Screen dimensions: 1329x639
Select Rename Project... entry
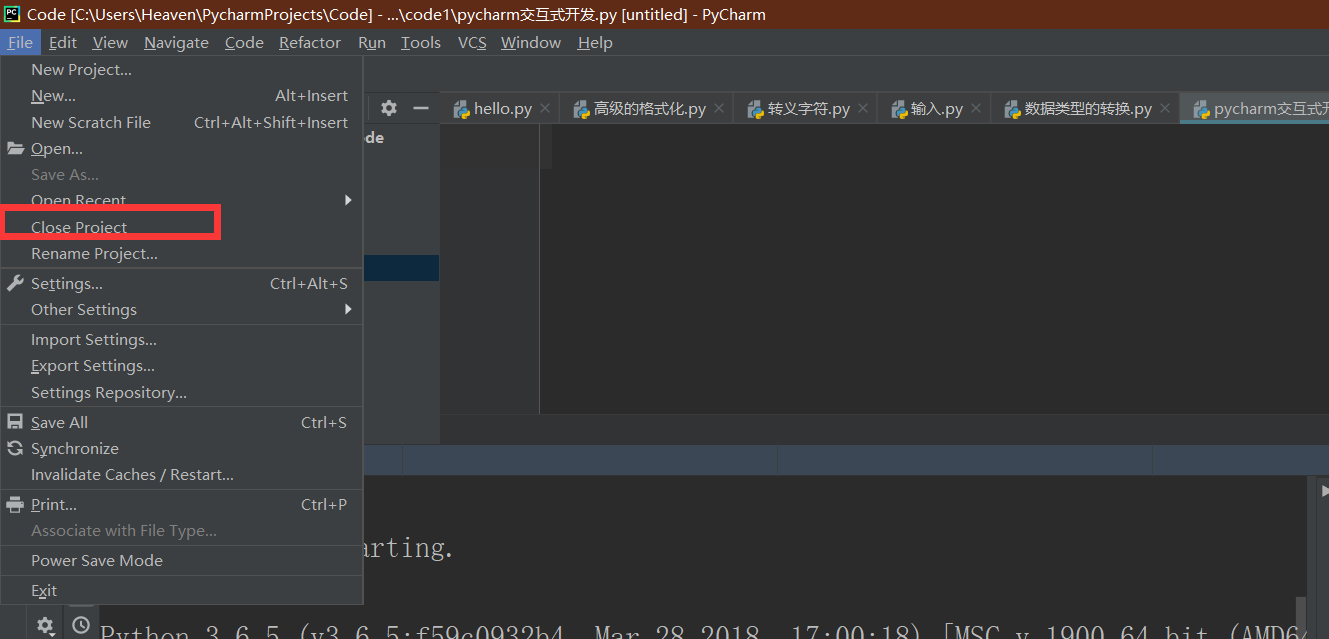click(x=181, y=254)
